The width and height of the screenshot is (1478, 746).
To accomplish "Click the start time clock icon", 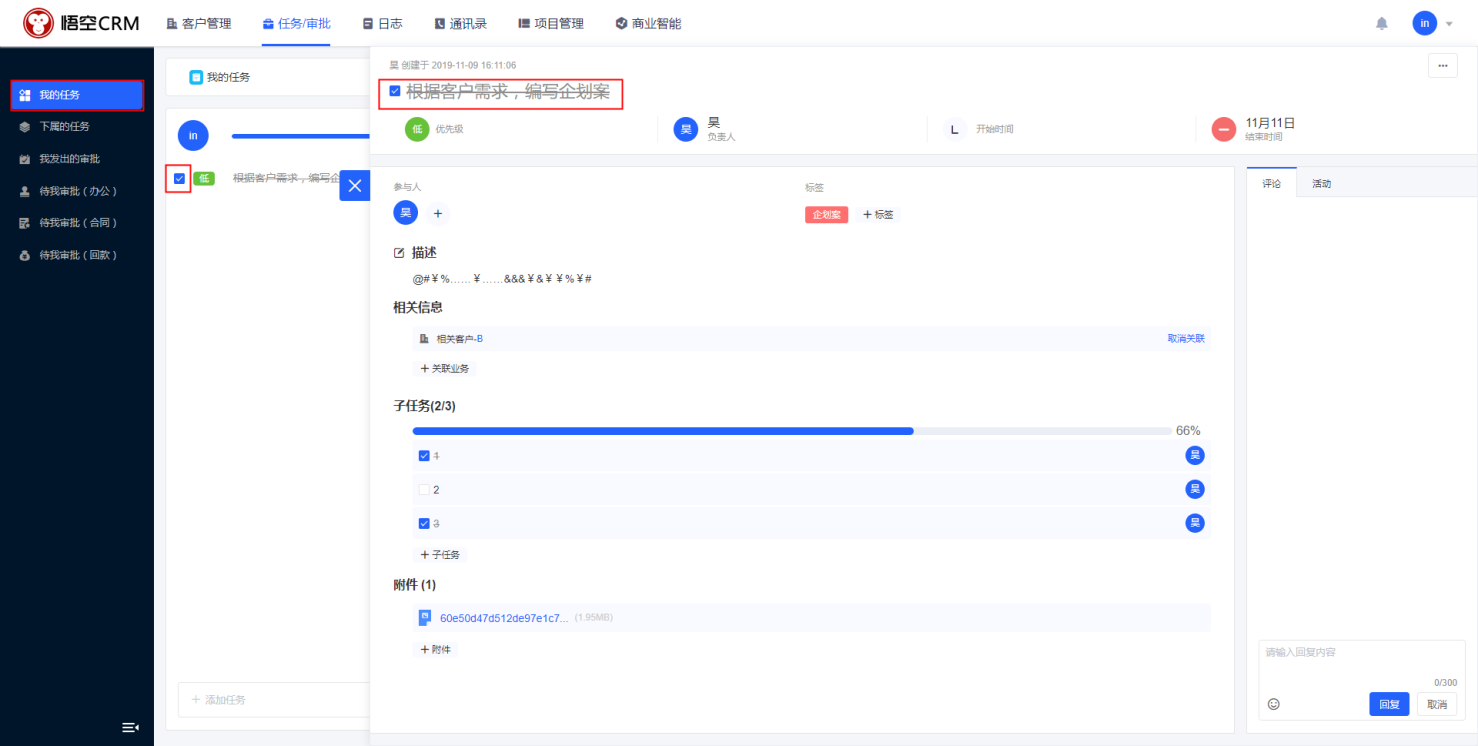I will (x=954, y=129).
